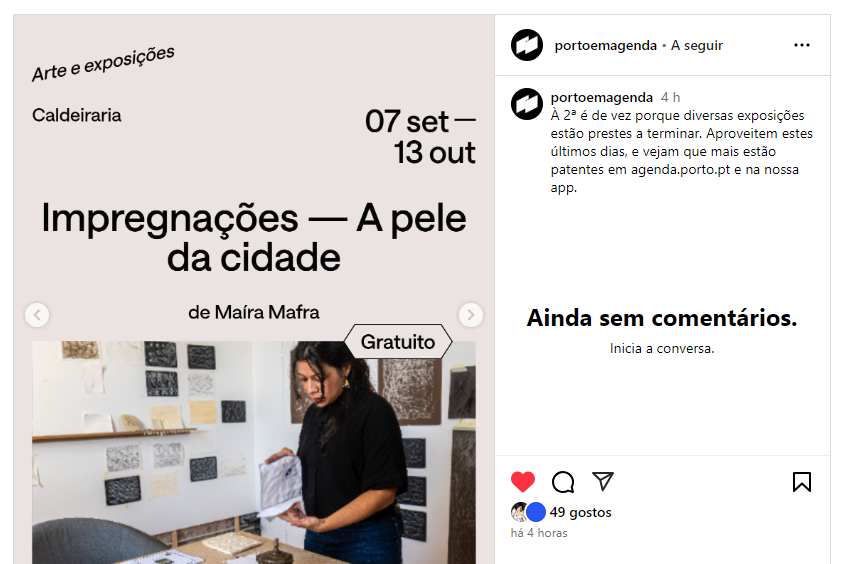Open portoemagenda profile picture in header

click(527, 45)
